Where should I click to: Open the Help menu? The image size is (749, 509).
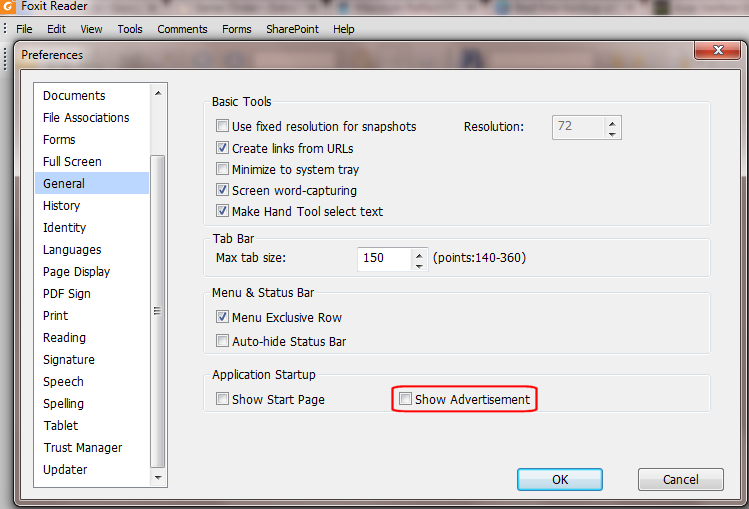(x=343, y=29)
